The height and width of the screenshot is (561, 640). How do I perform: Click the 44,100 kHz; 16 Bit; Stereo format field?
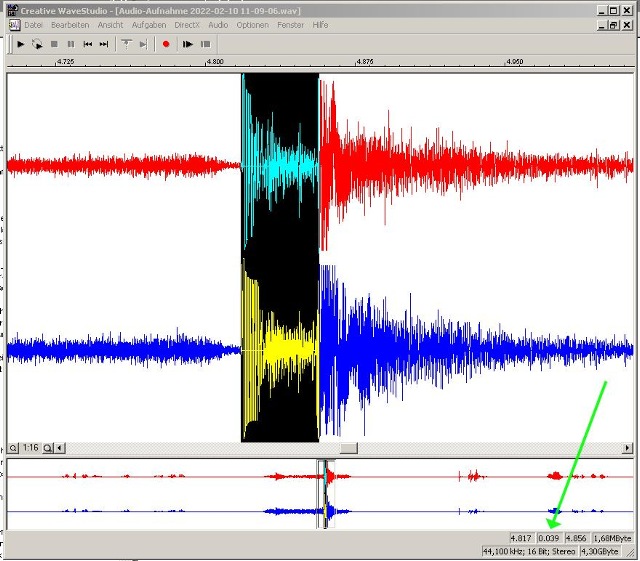tap(529, 552)
